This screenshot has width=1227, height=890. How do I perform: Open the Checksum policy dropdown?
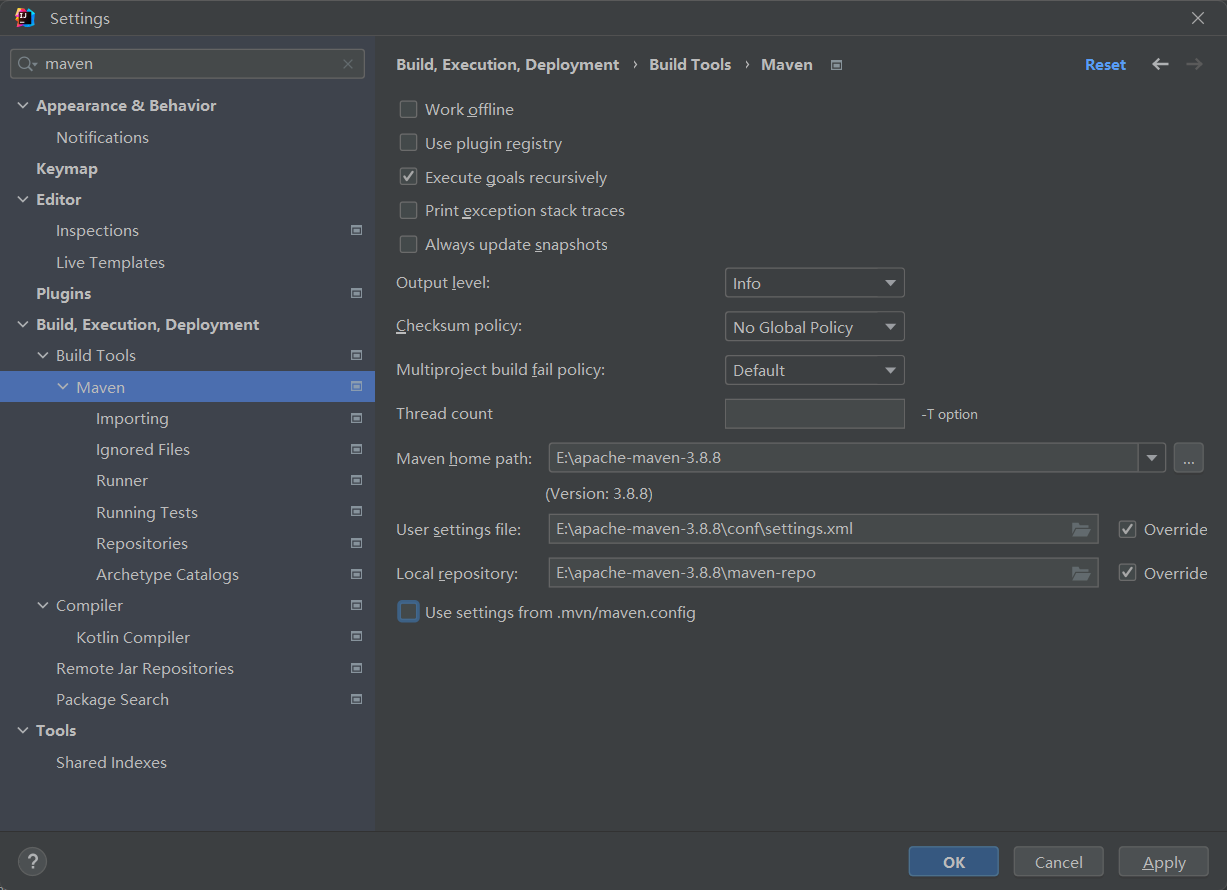click(814, 327)
